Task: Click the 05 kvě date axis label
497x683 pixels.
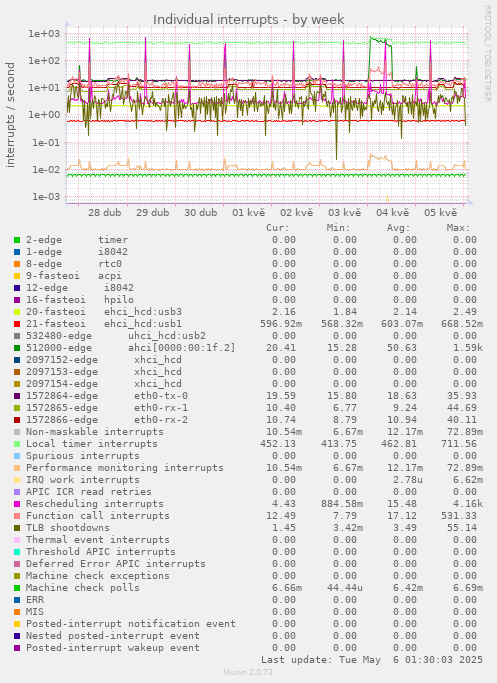Action: click(441, 213)
